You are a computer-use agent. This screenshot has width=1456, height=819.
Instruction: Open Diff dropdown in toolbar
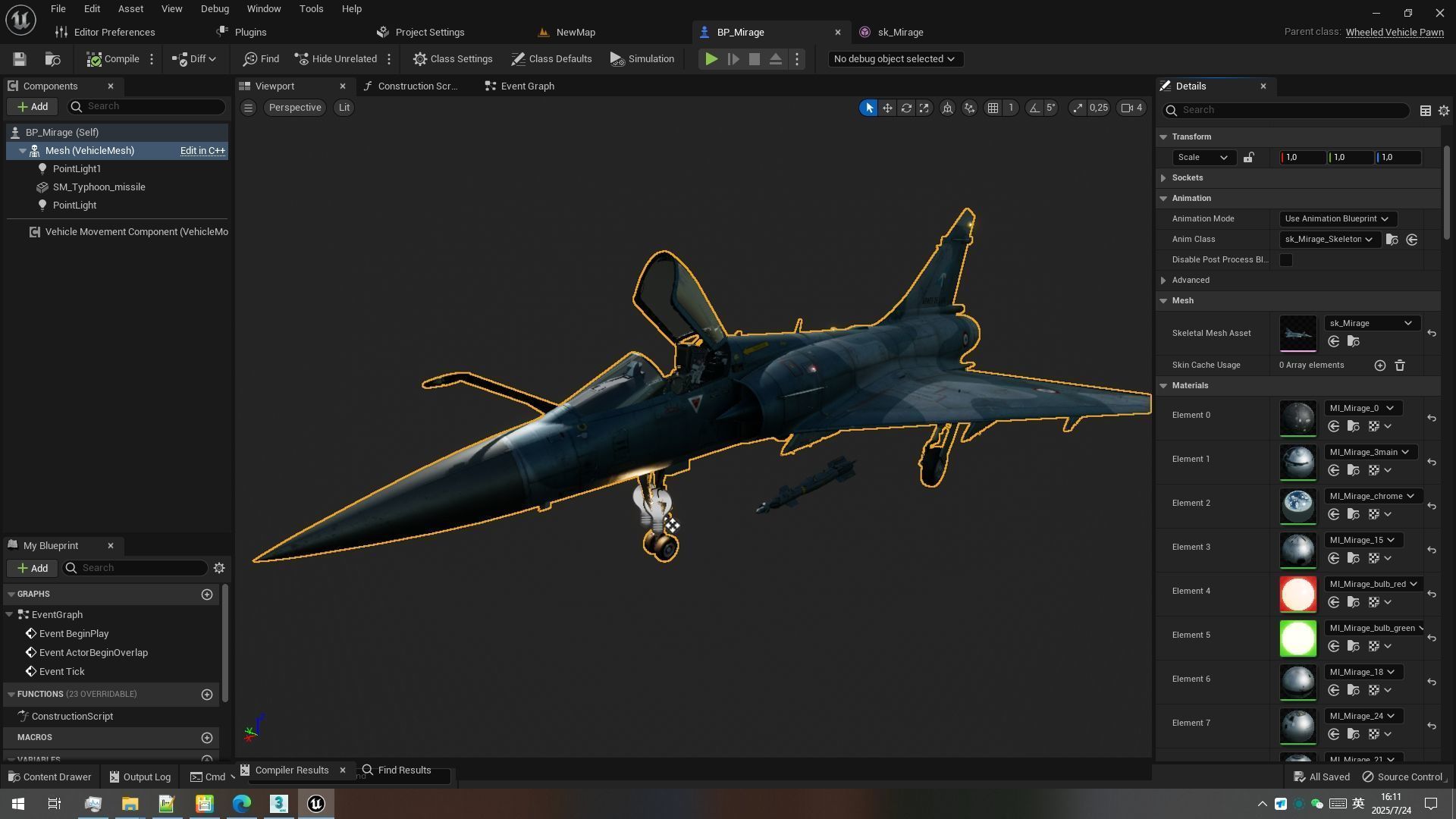click(x=194, y=59)
